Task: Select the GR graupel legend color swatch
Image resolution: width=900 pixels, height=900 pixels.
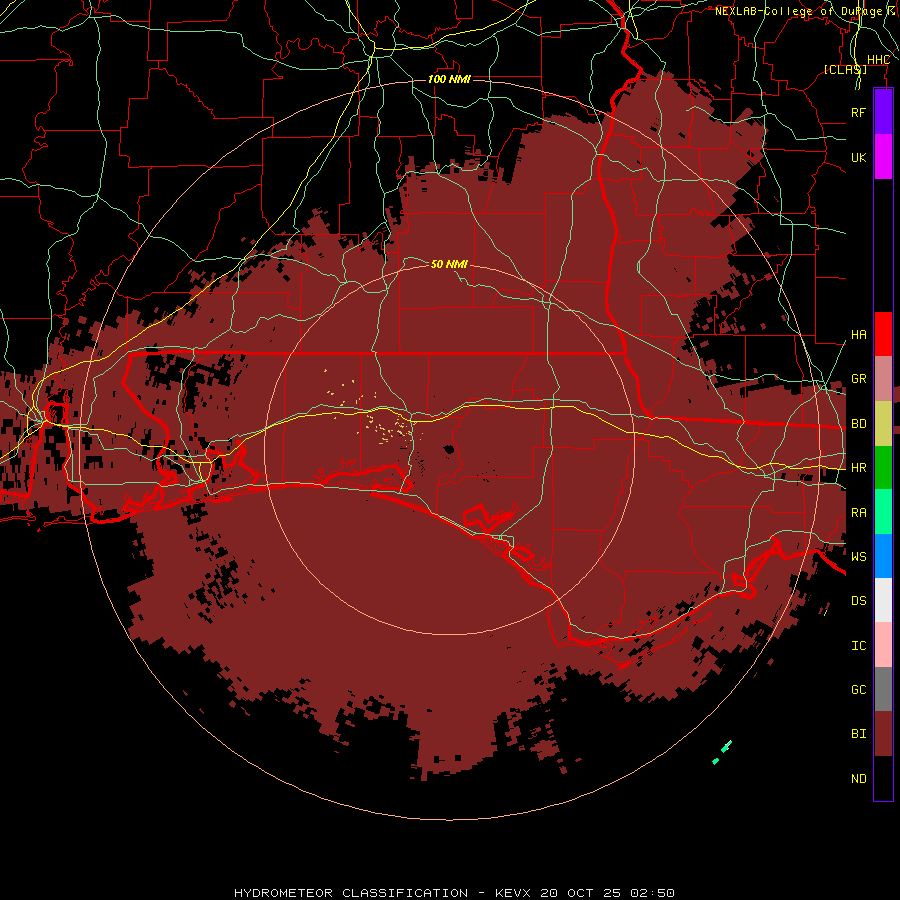Action: click(x=883, y=379)
